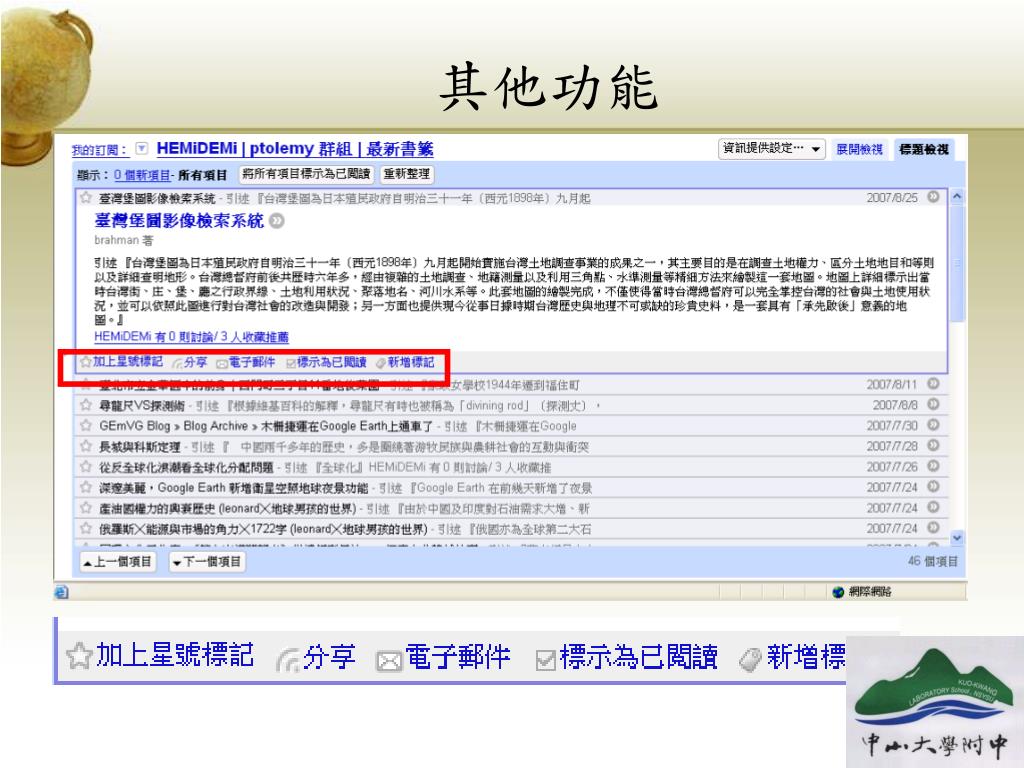
Task: Go to 上一個項目
Action: point(118,562)
